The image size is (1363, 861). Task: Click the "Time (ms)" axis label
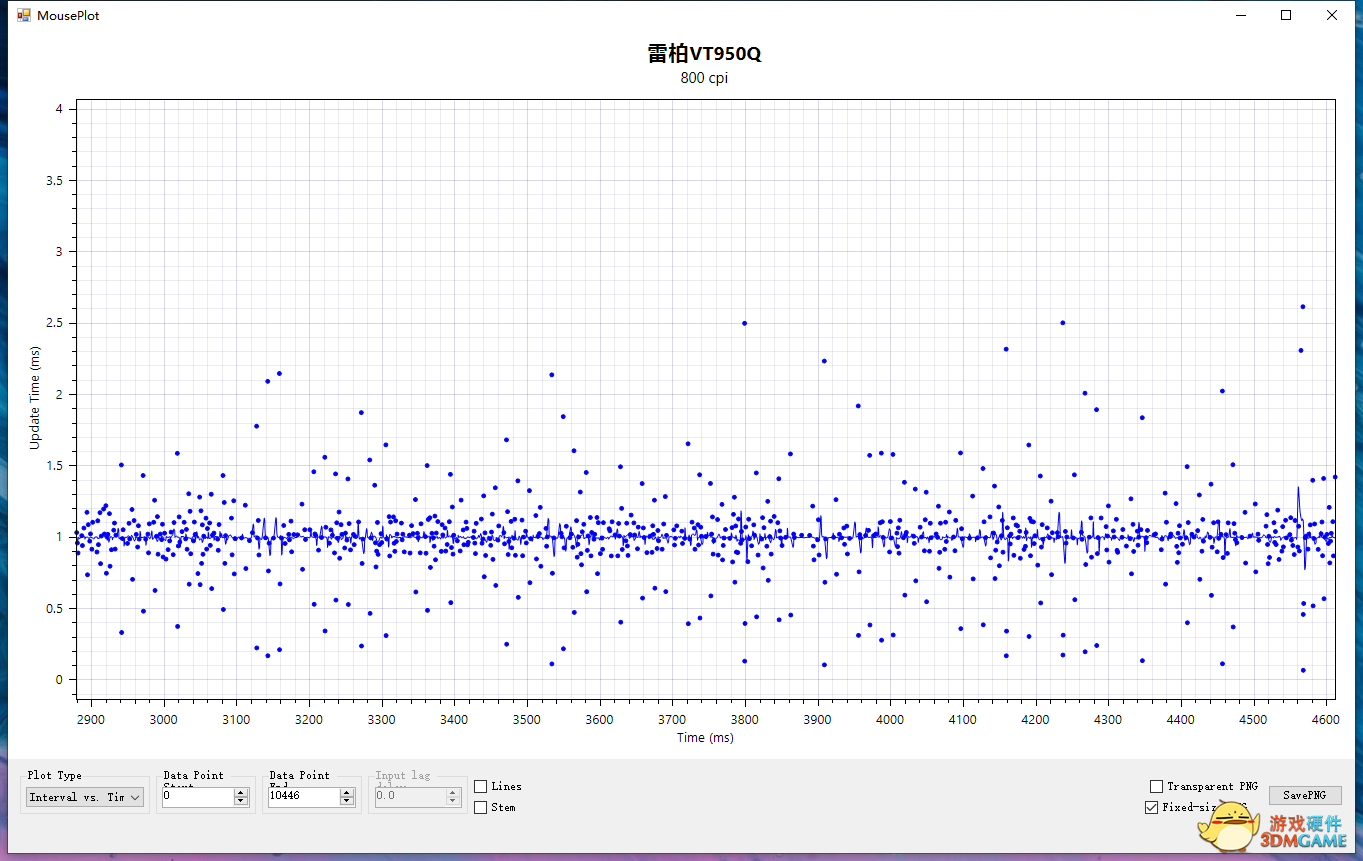tap(705, 738)
